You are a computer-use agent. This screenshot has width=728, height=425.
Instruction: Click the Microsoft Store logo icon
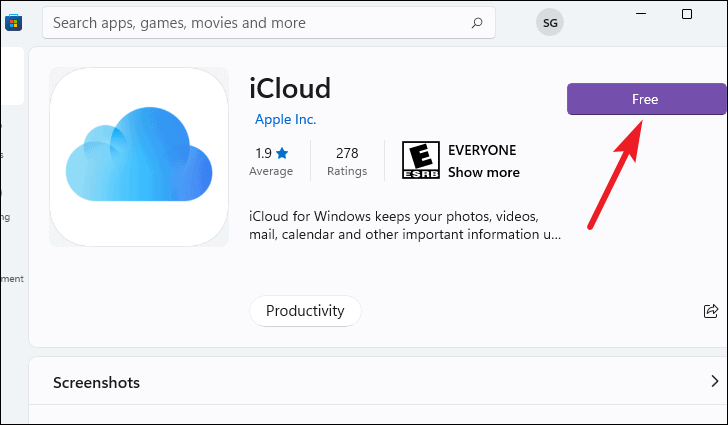13,22
